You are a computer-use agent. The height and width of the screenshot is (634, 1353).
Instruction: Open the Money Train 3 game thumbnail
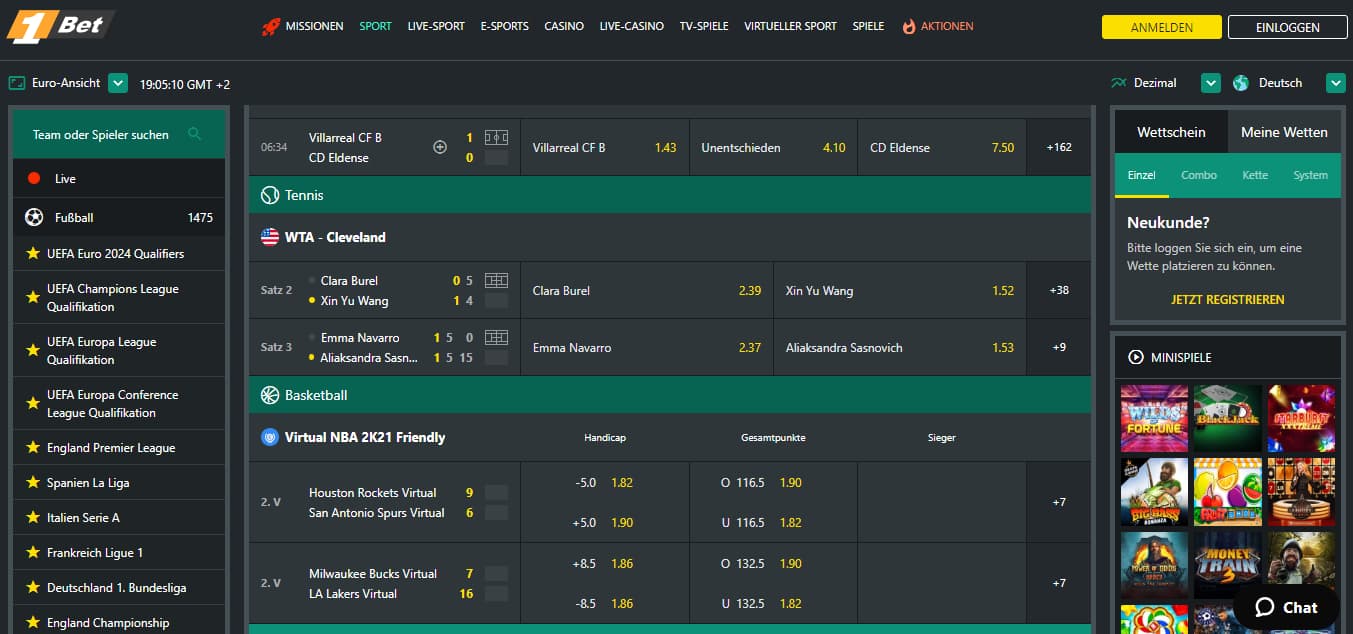1228,565
